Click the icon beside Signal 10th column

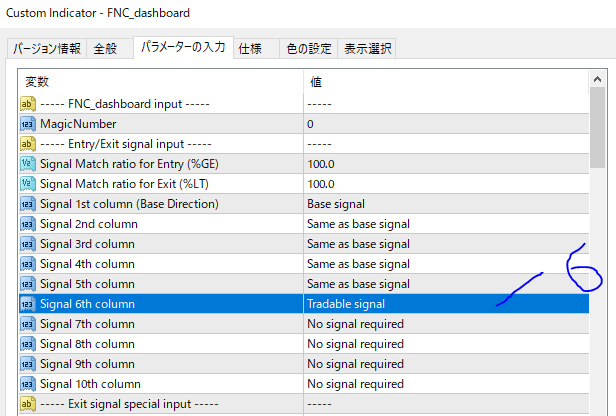[28, 384]
